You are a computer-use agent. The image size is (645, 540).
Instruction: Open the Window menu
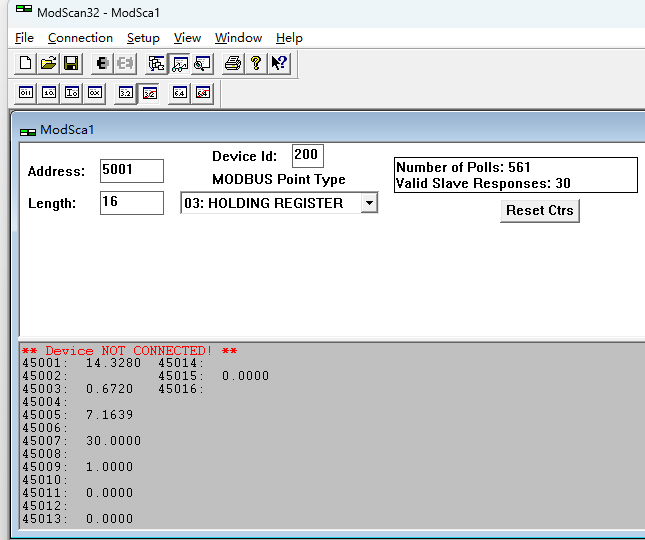pyautogui.click(x=238, y=38)
